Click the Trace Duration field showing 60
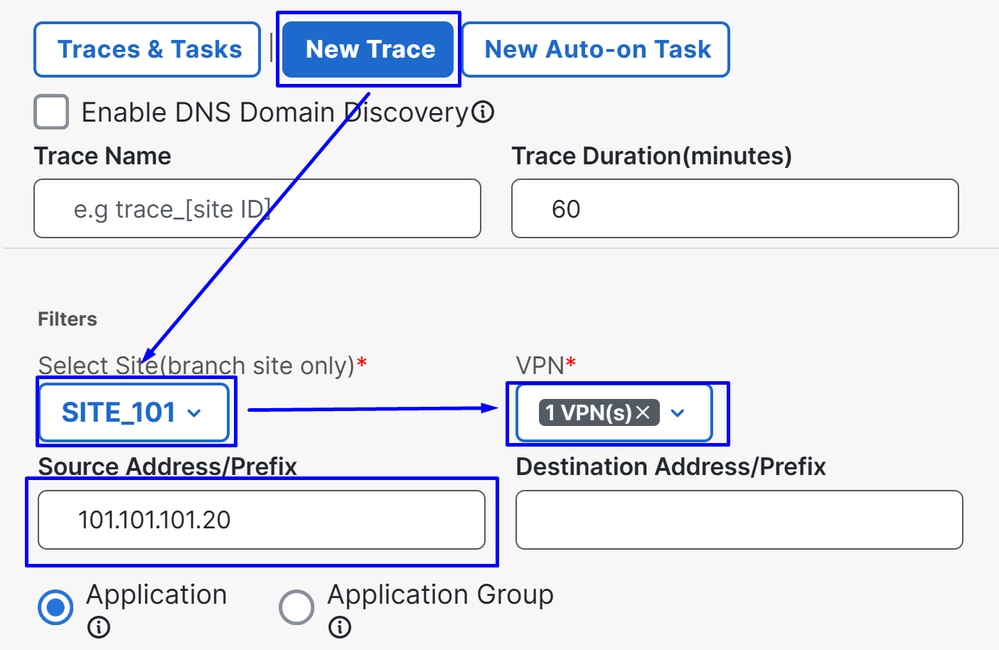 pyautogui.click(x=735, y=208)
